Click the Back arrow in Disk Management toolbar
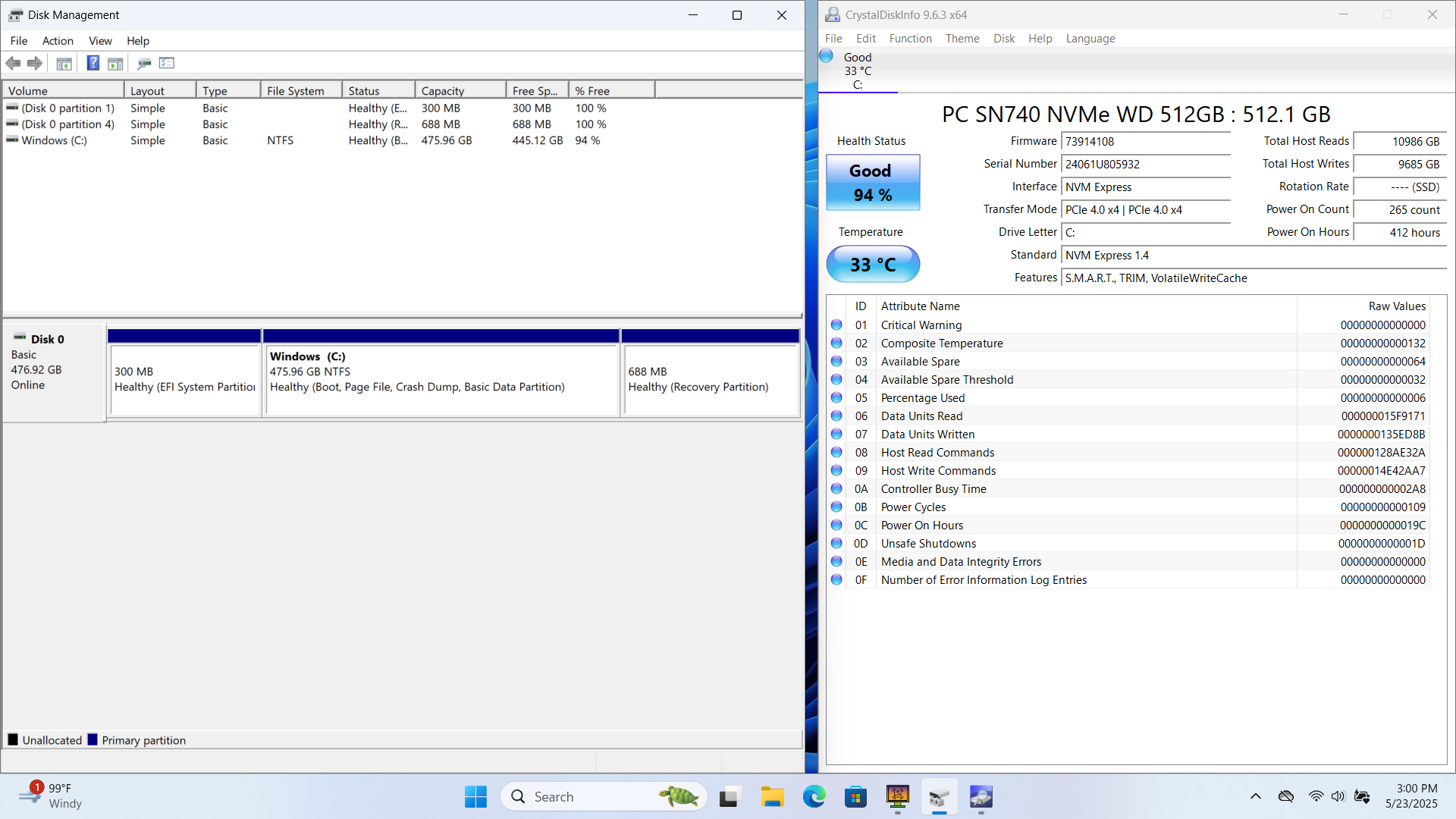 click(13, 63)
